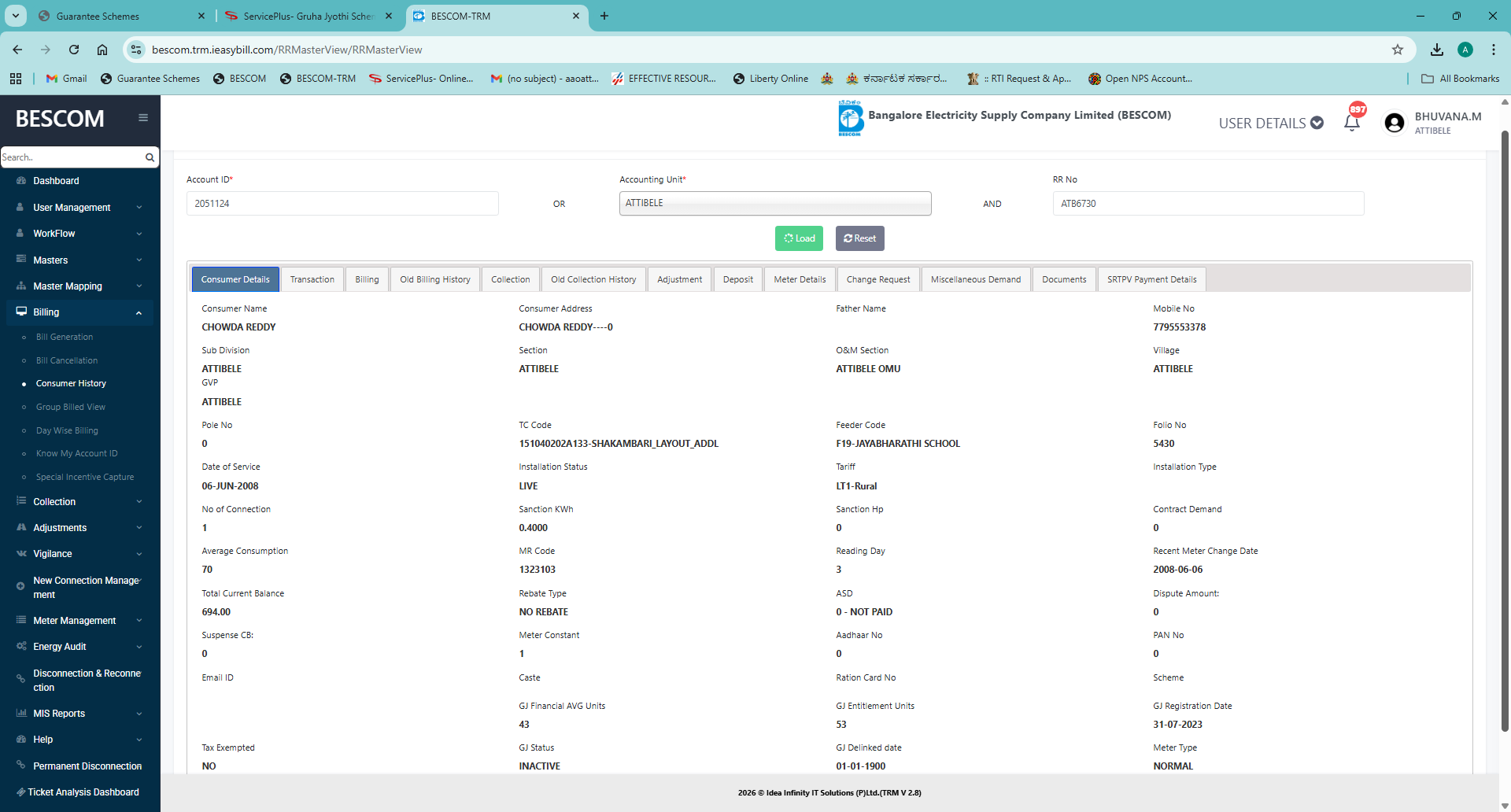The height and width of the screenshot is (812, 1511).
Task: Switch to the Transaction tab
Action: click(x=312, y=279)
